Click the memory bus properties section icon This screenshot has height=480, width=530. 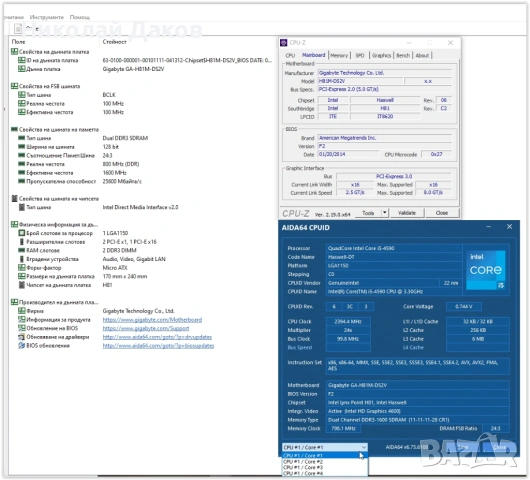click(14, 129)
